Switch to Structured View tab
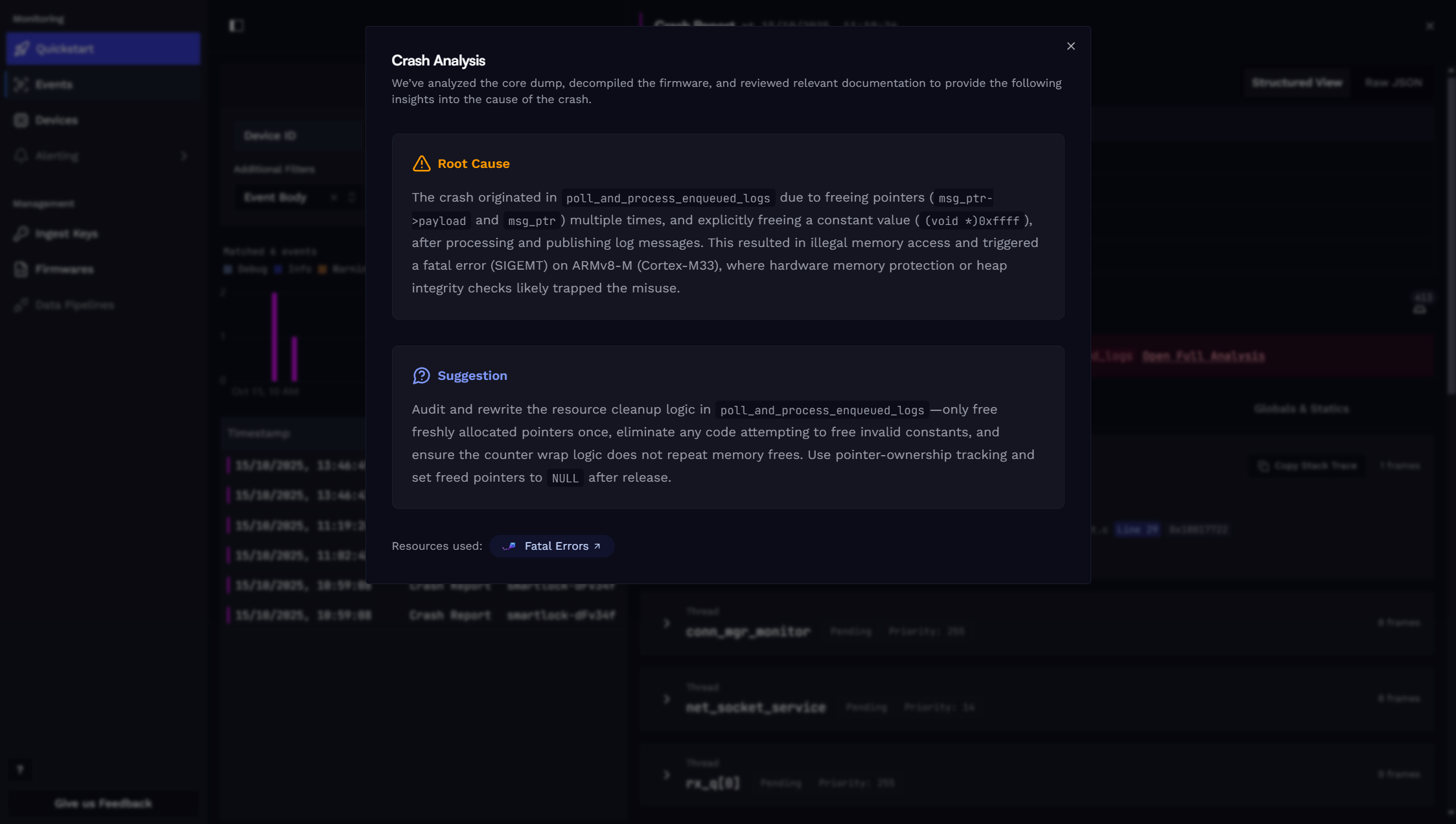Image resolution: width=1456 pixels, height=824 pixels. [x=1297, y=82]
